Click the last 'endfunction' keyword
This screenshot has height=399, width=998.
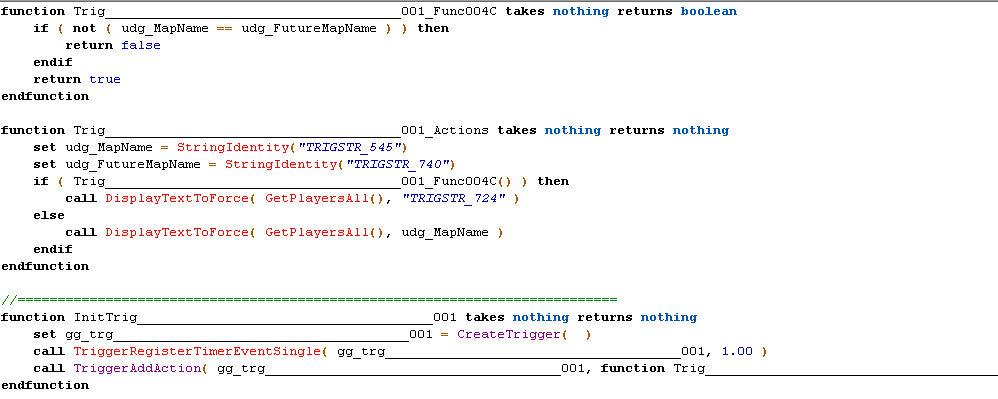pos(45,386)
